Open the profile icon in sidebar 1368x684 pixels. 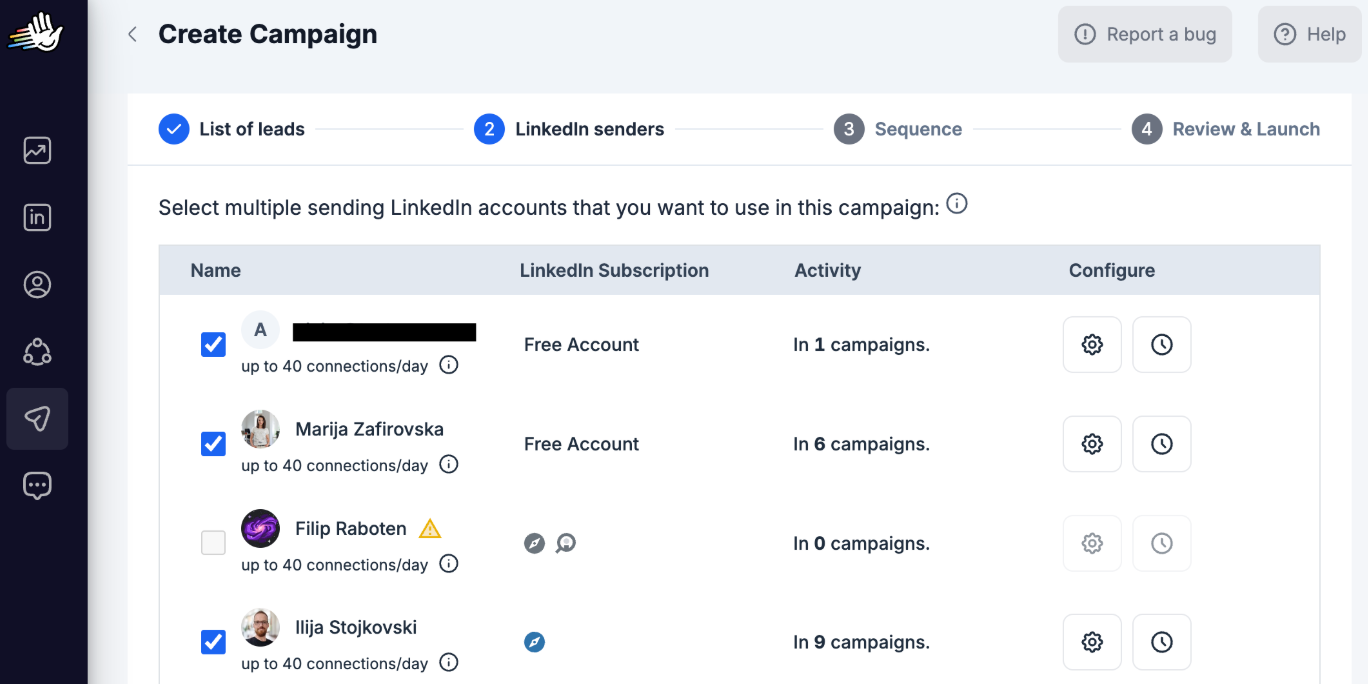click(x=37, y=285)
